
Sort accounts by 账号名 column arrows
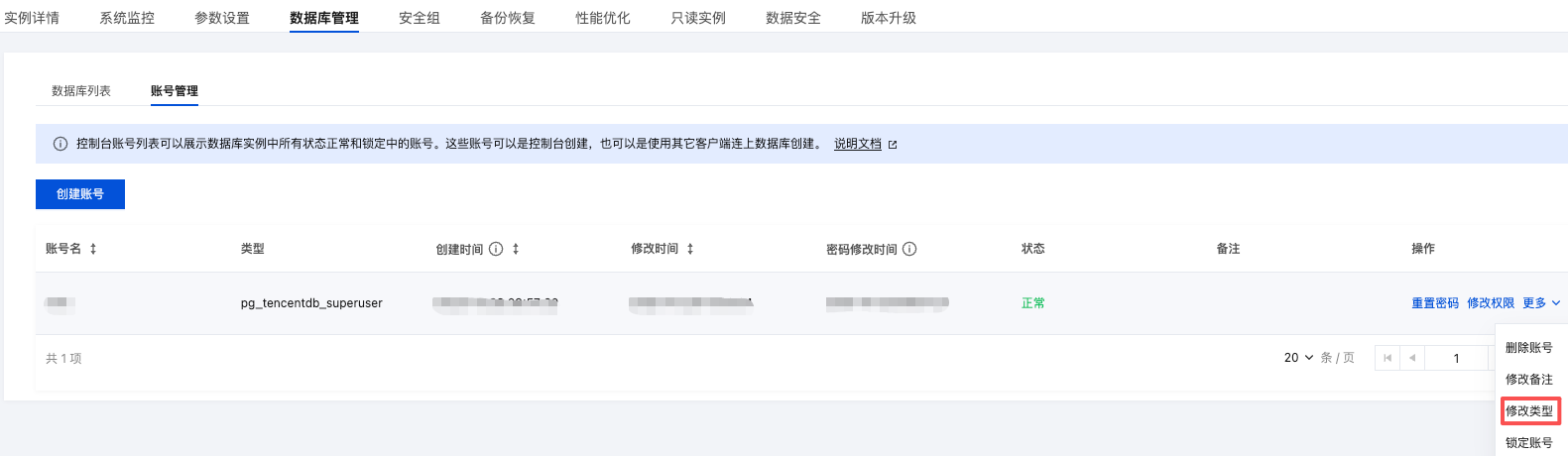[x=93, y=249]
